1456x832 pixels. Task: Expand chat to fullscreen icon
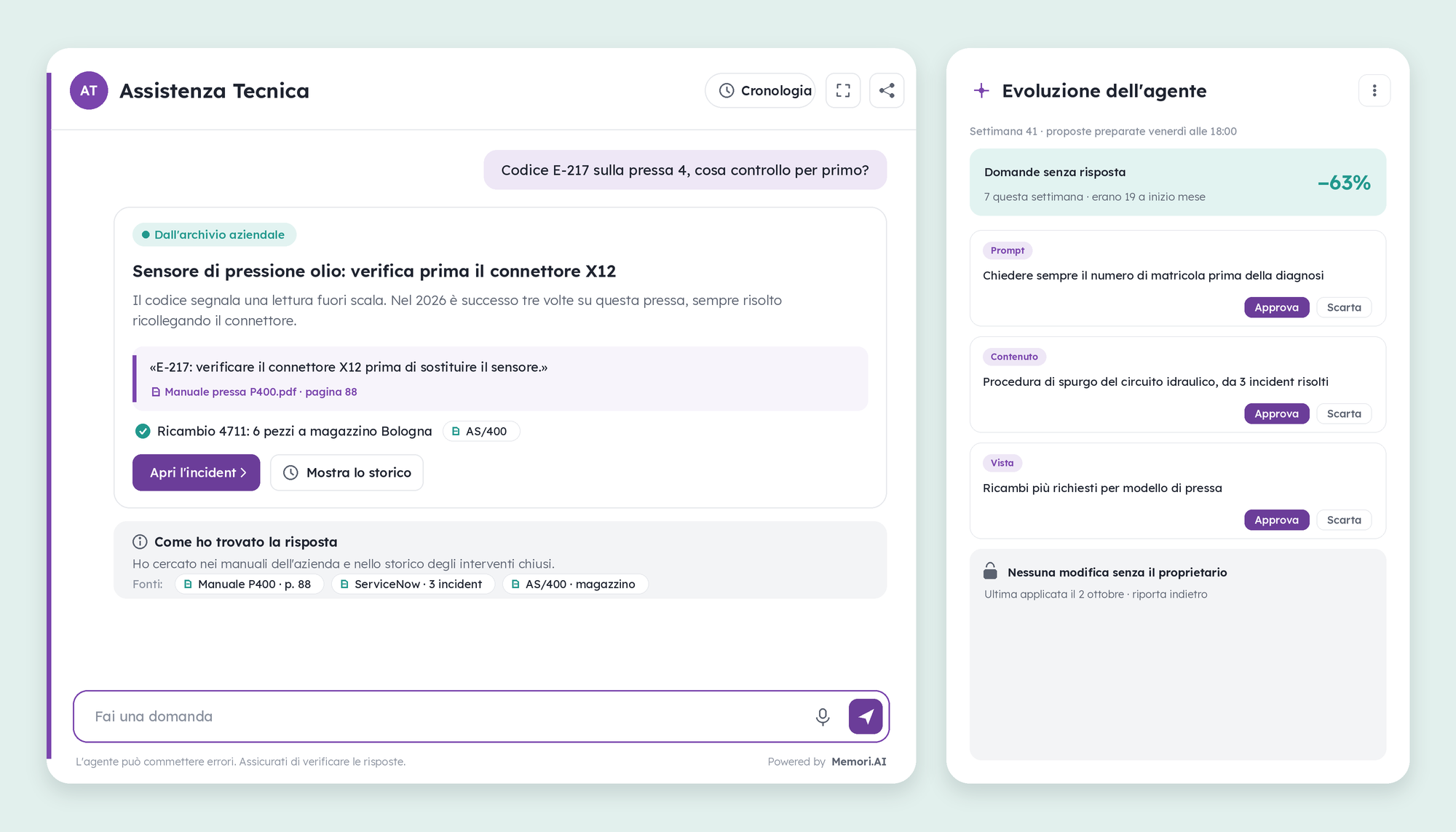click(x=843, y=90)
